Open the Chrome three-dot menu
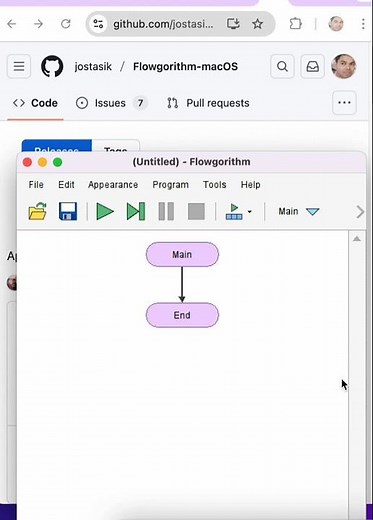 [x=363, y=24]
